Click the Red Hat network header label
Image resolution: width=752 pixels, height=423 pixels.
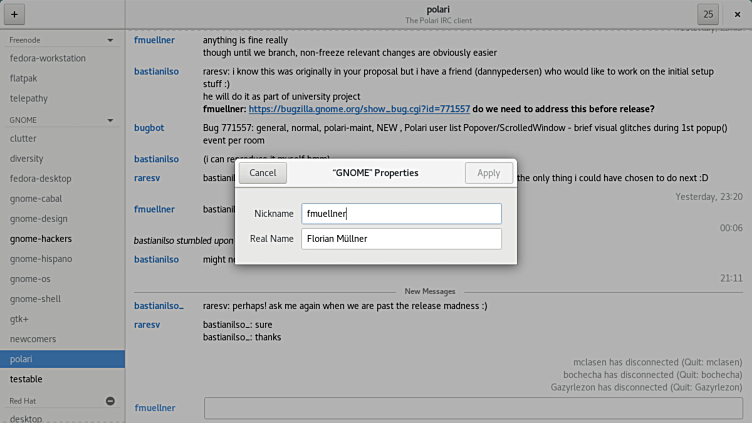tap(23, 401)
